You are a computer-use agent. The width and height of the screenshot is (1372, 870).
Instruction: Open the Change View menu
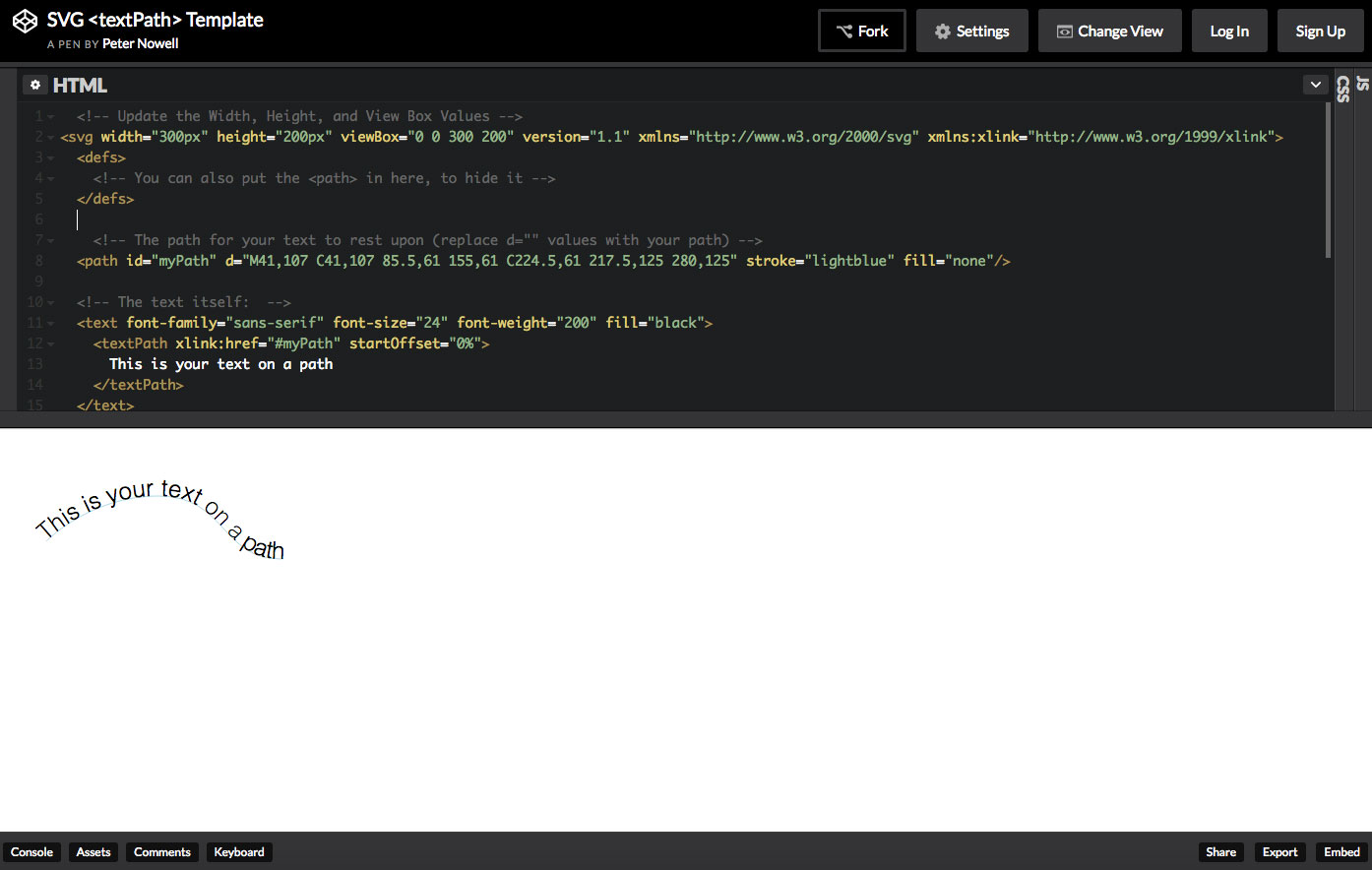pos(1109,31)
